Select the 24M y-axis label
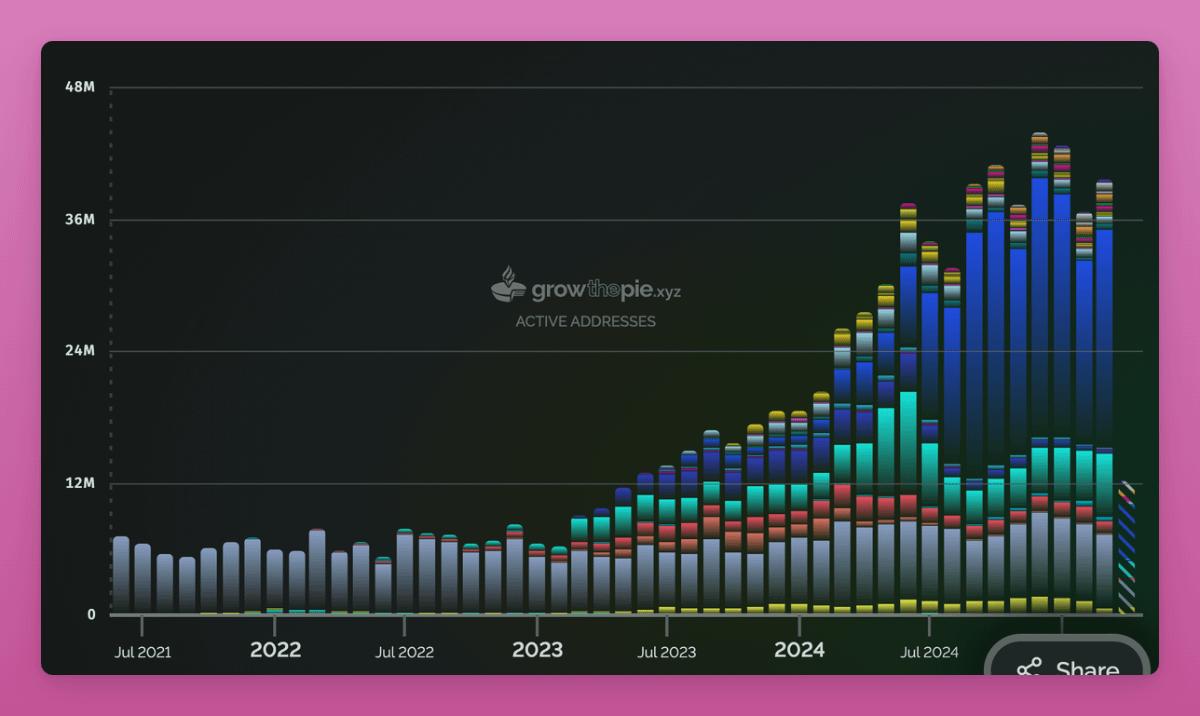Viewport: 1200px width, 716px height. pos(80,351)
